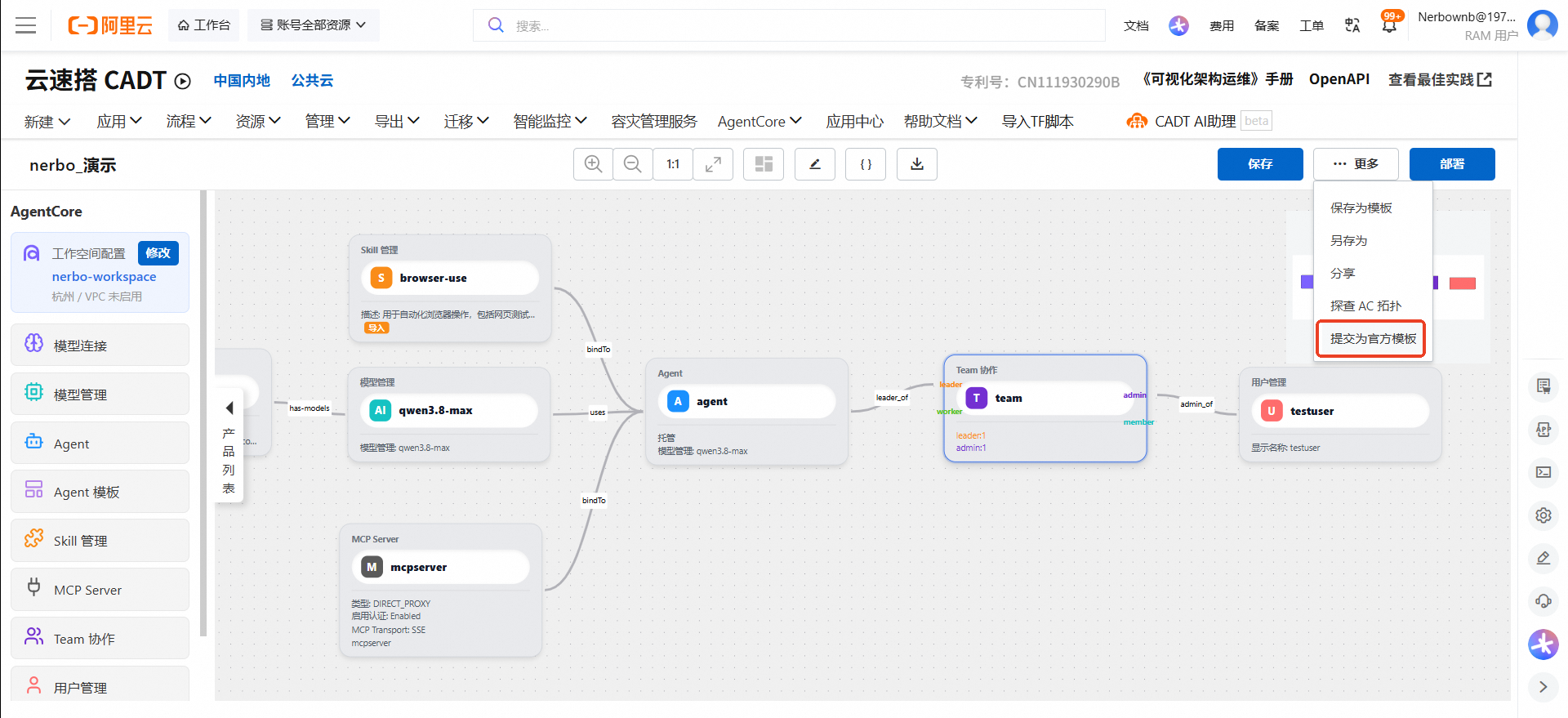Open the right sidebar terminal icon

1543,472
